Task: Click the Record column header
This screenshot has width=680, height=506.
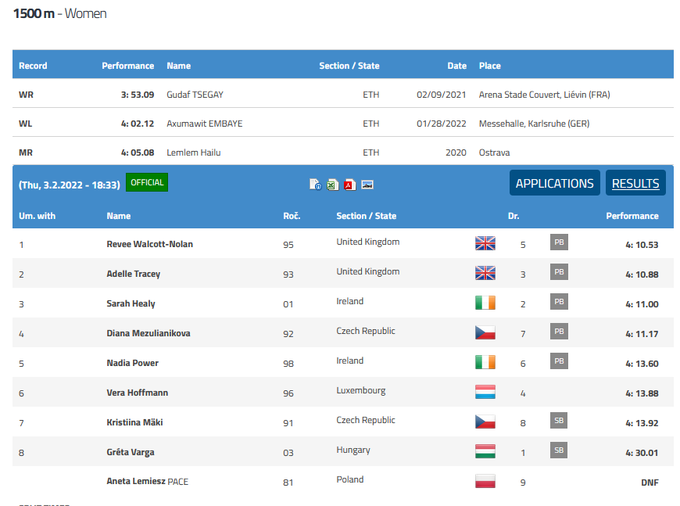Action: (x=33, y=66)
